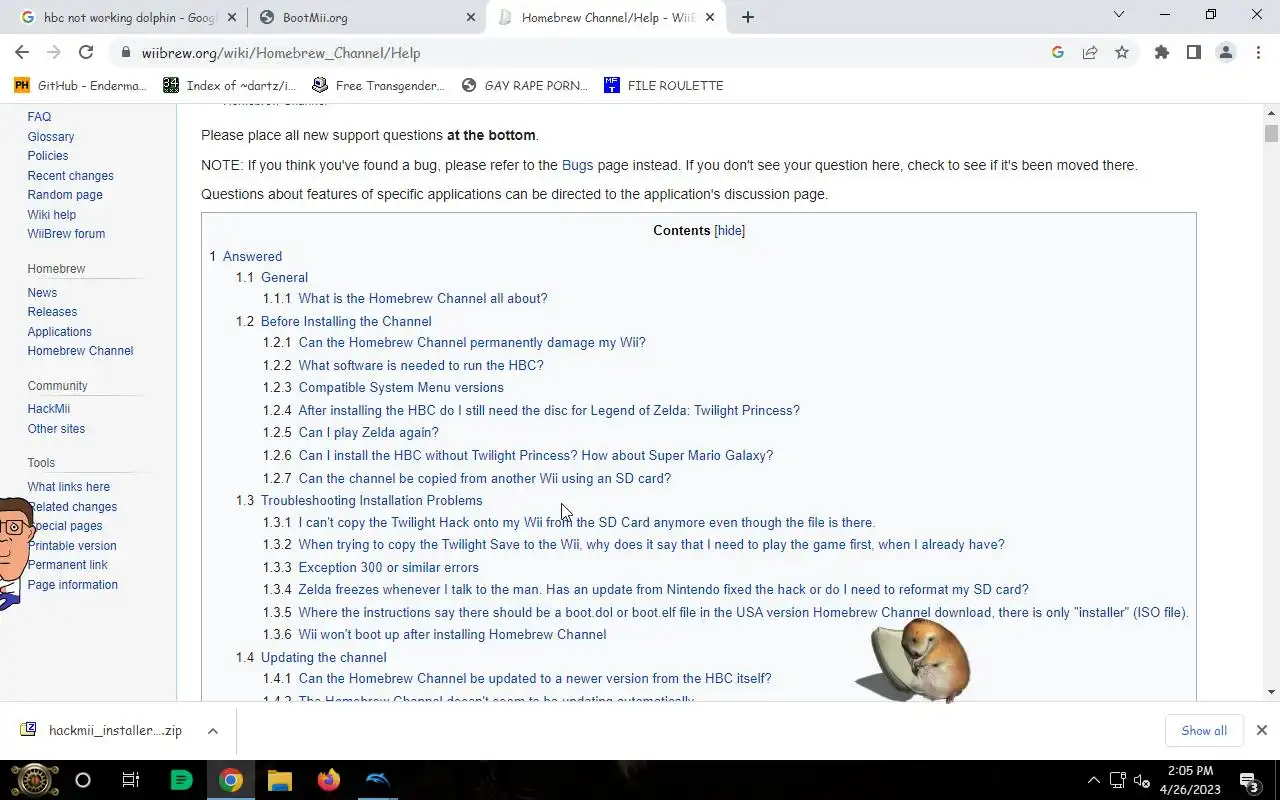This screenshot has height=800, width=1280.
Task: Show hidden system tray icons
Action: coord(1093,780)
